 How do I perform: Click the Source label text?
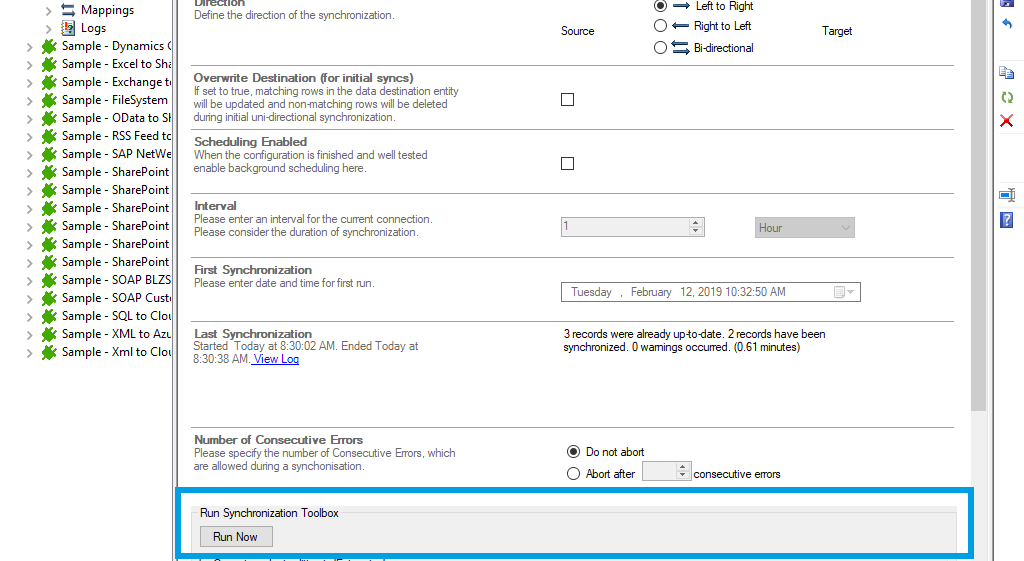coord(577,31)
